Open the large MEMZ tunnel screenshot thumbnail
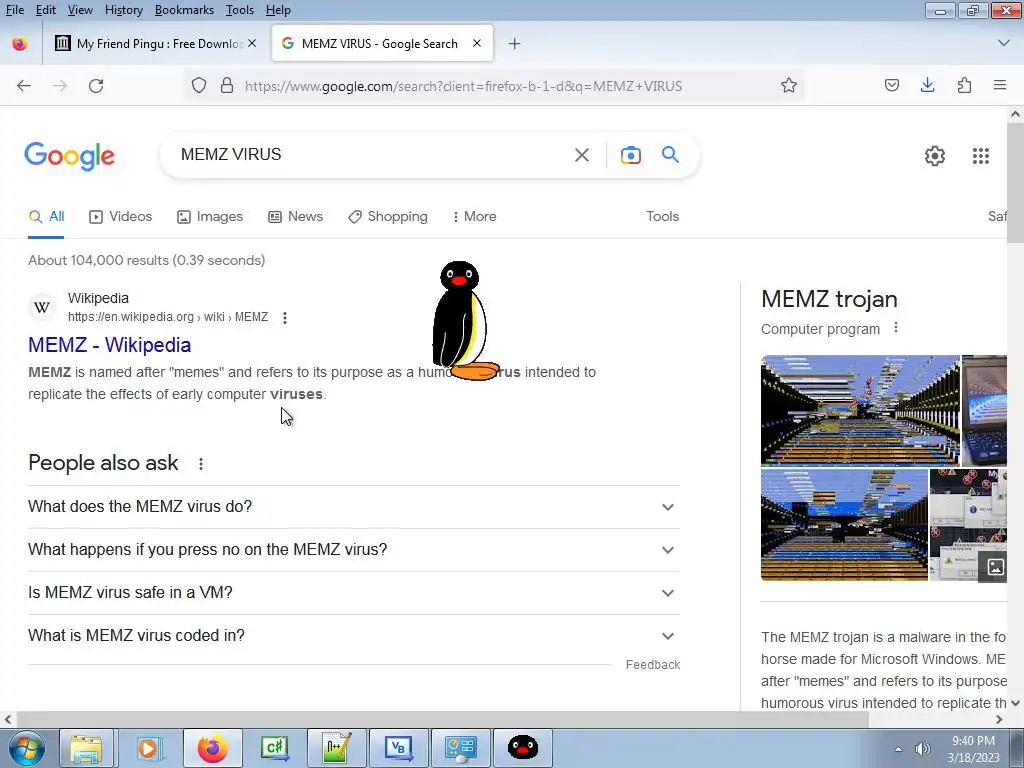The height and width of the screenshot is (768, 1024). 860,410
